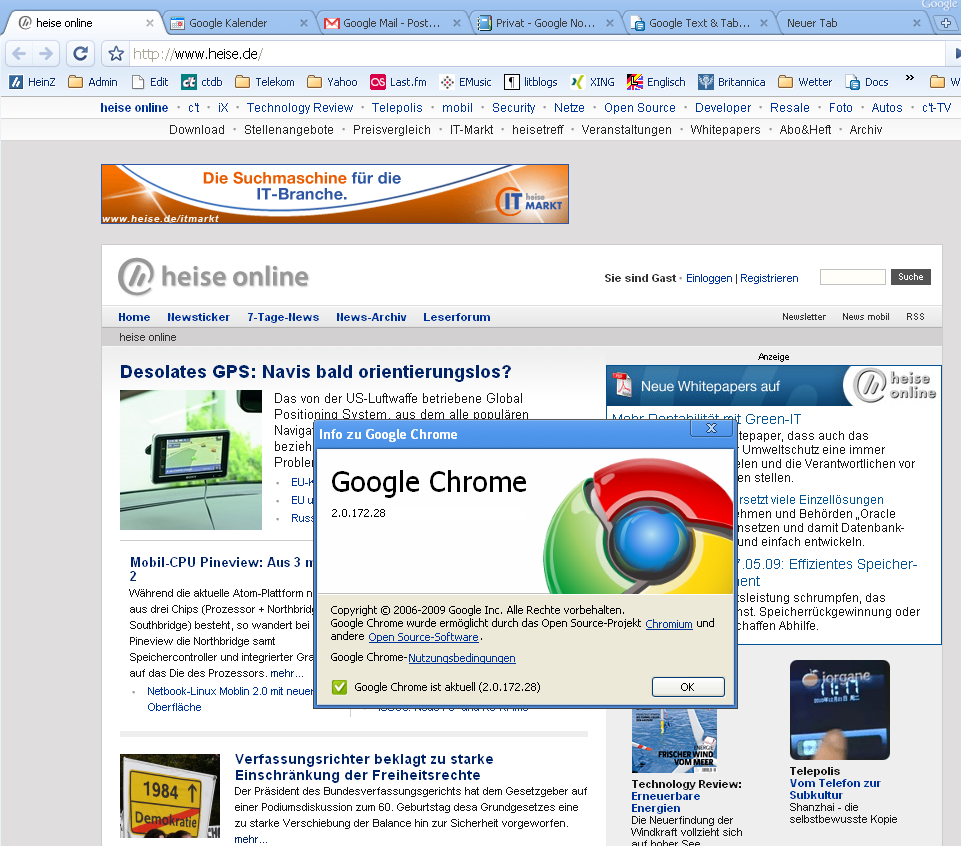The width and height of the screenshot is (961, 846).
Task: Click the heise search input field
Action: pos(853,277)
